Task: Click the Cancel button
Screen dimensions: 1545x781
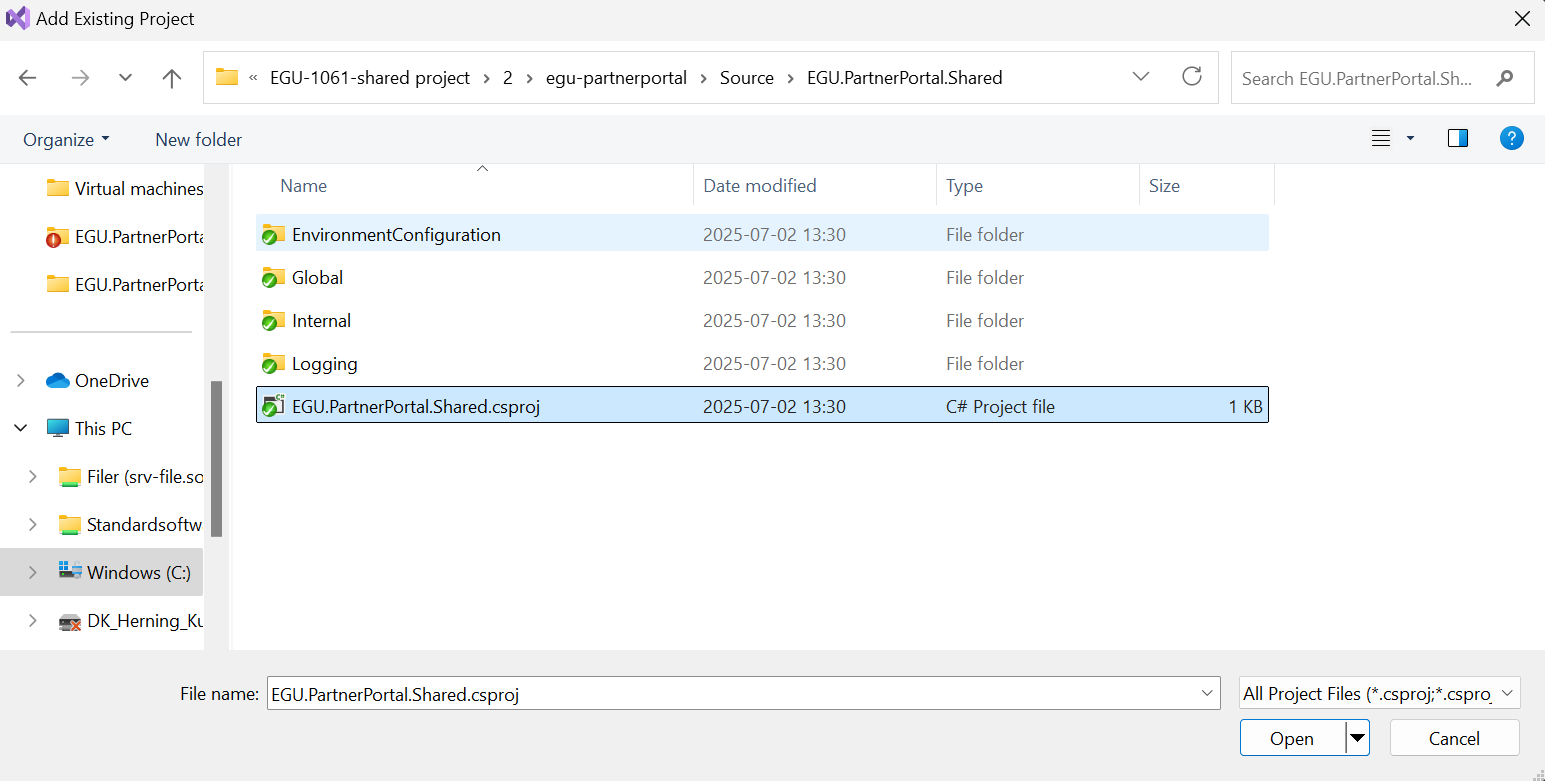Action: [1454, 738]
